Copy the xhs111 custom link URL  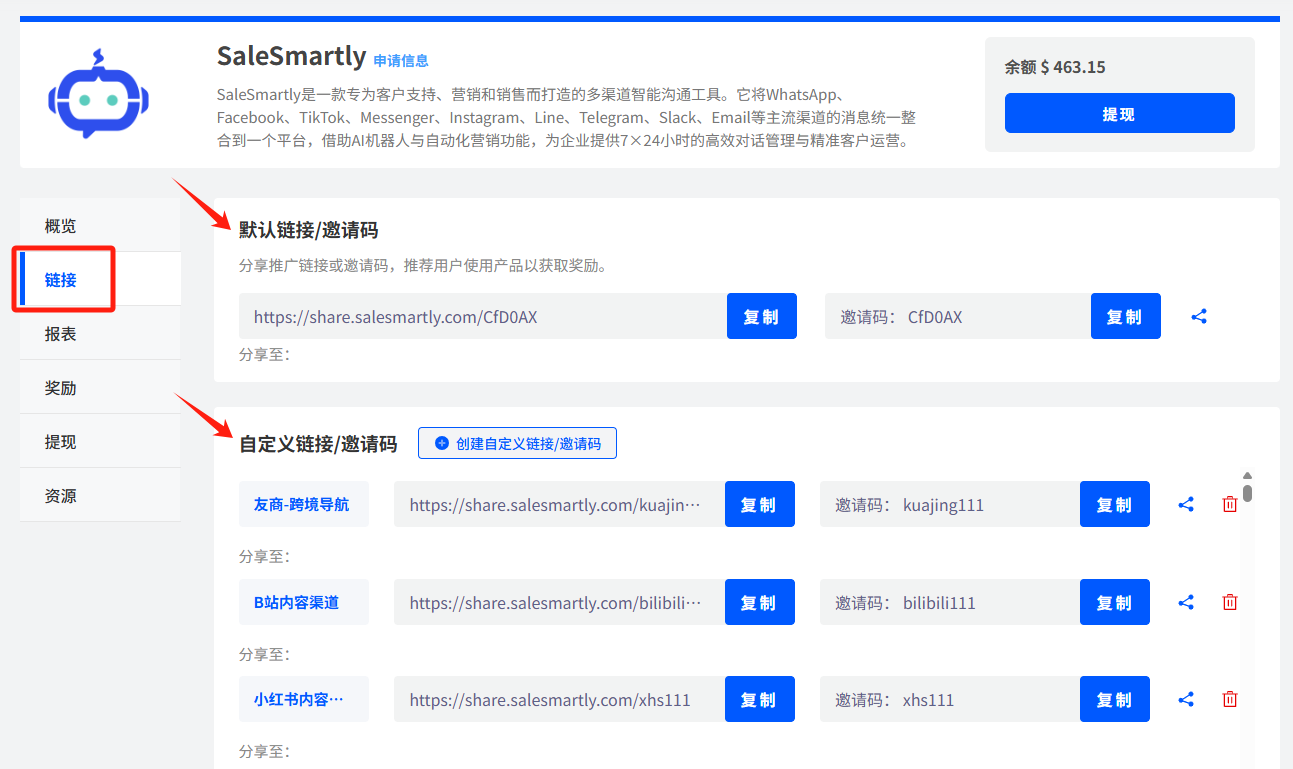tap(759, 700)
